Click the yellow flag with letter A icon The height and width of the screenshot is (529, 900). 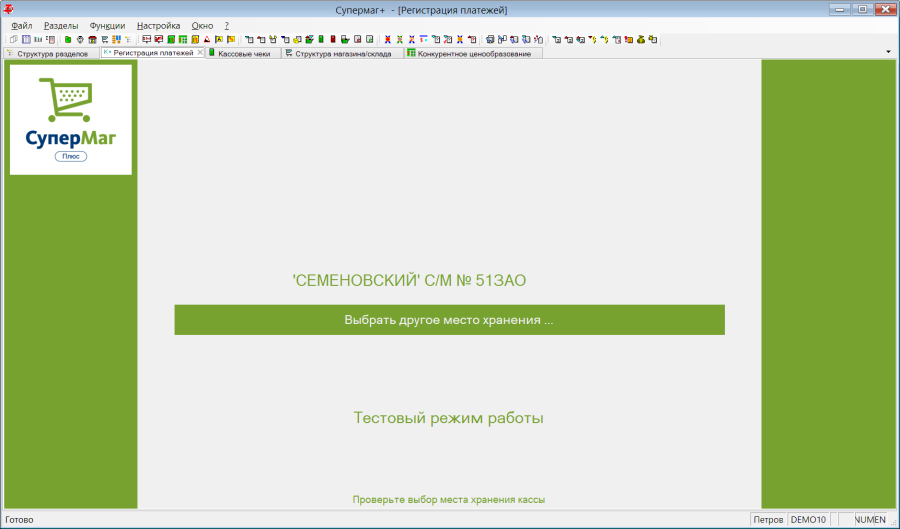point(219,40)
